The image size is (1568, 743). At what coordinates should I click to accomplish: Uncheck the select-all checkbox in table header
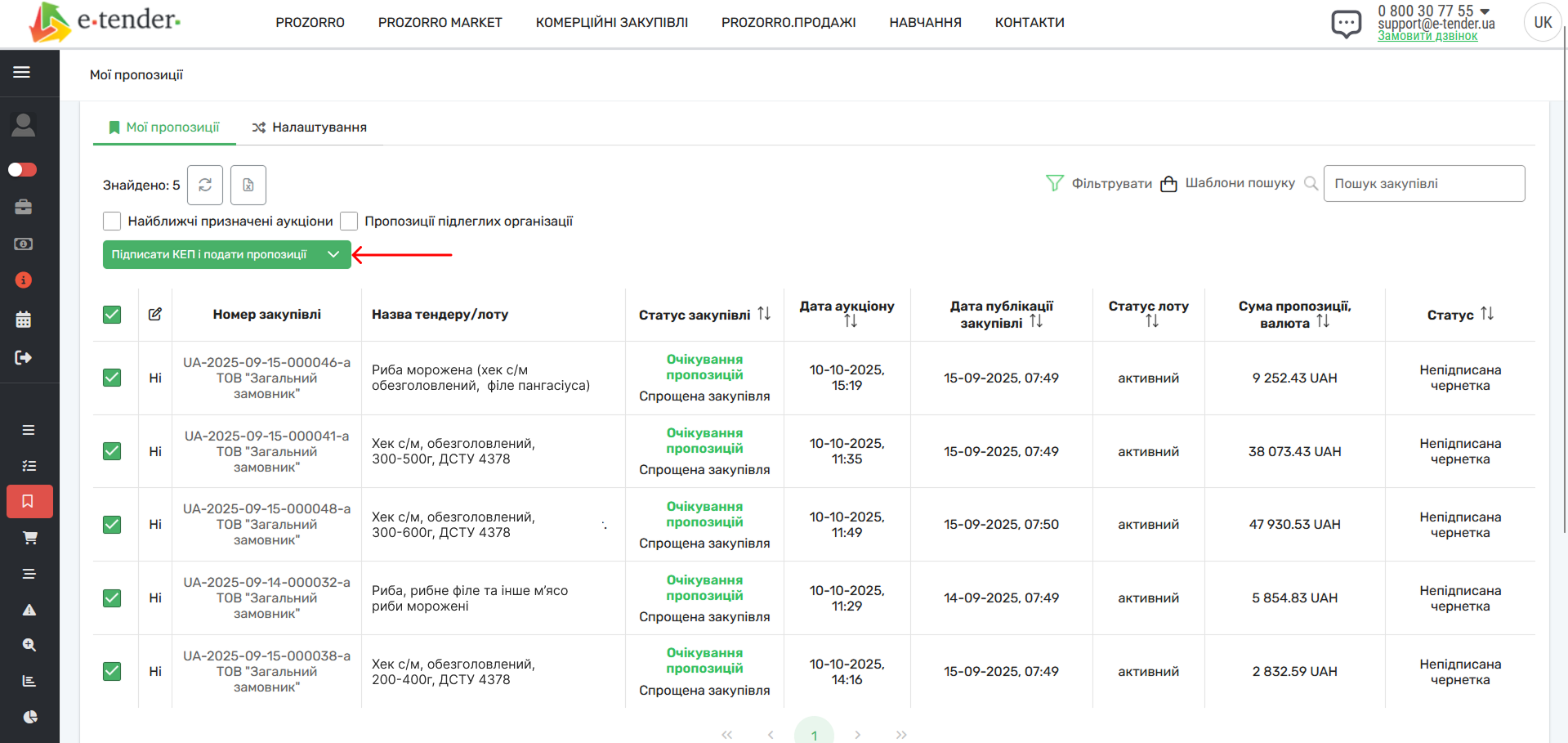(x=112, y=315)
